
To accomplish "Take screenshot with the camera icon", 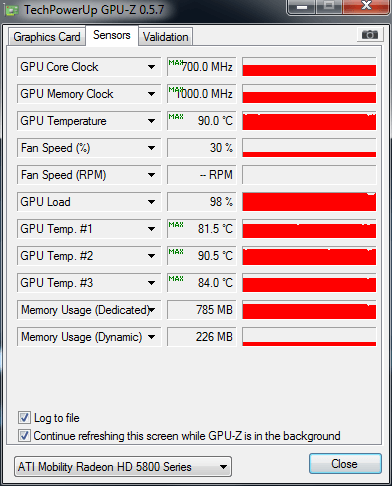I will [369, 34].
